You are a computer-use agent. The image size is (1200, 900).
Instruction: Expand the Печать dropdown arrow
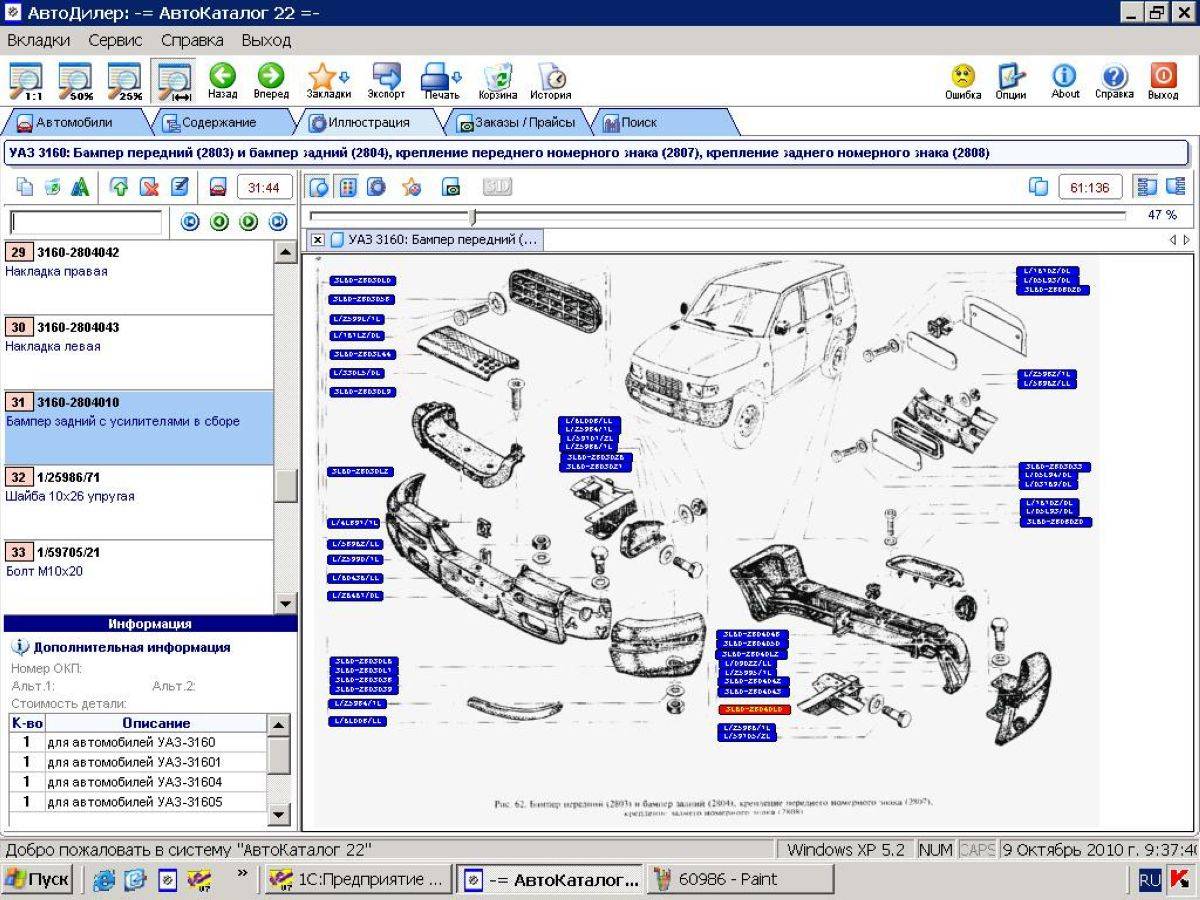pyautogui.click(x=457, y=77)
